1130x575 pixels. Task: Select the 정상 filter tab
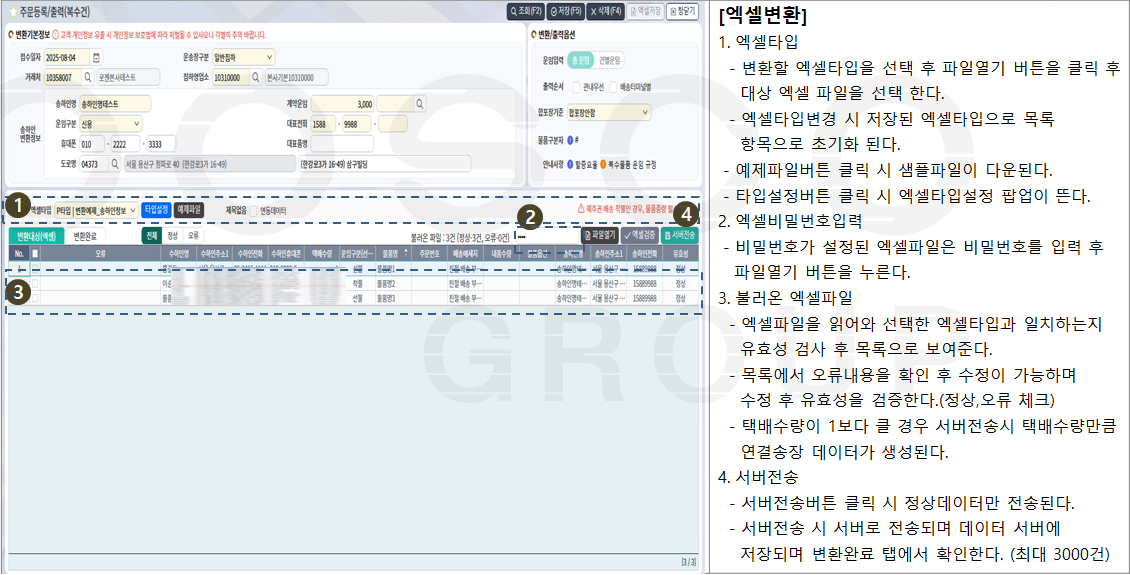(x=172, y=235)
